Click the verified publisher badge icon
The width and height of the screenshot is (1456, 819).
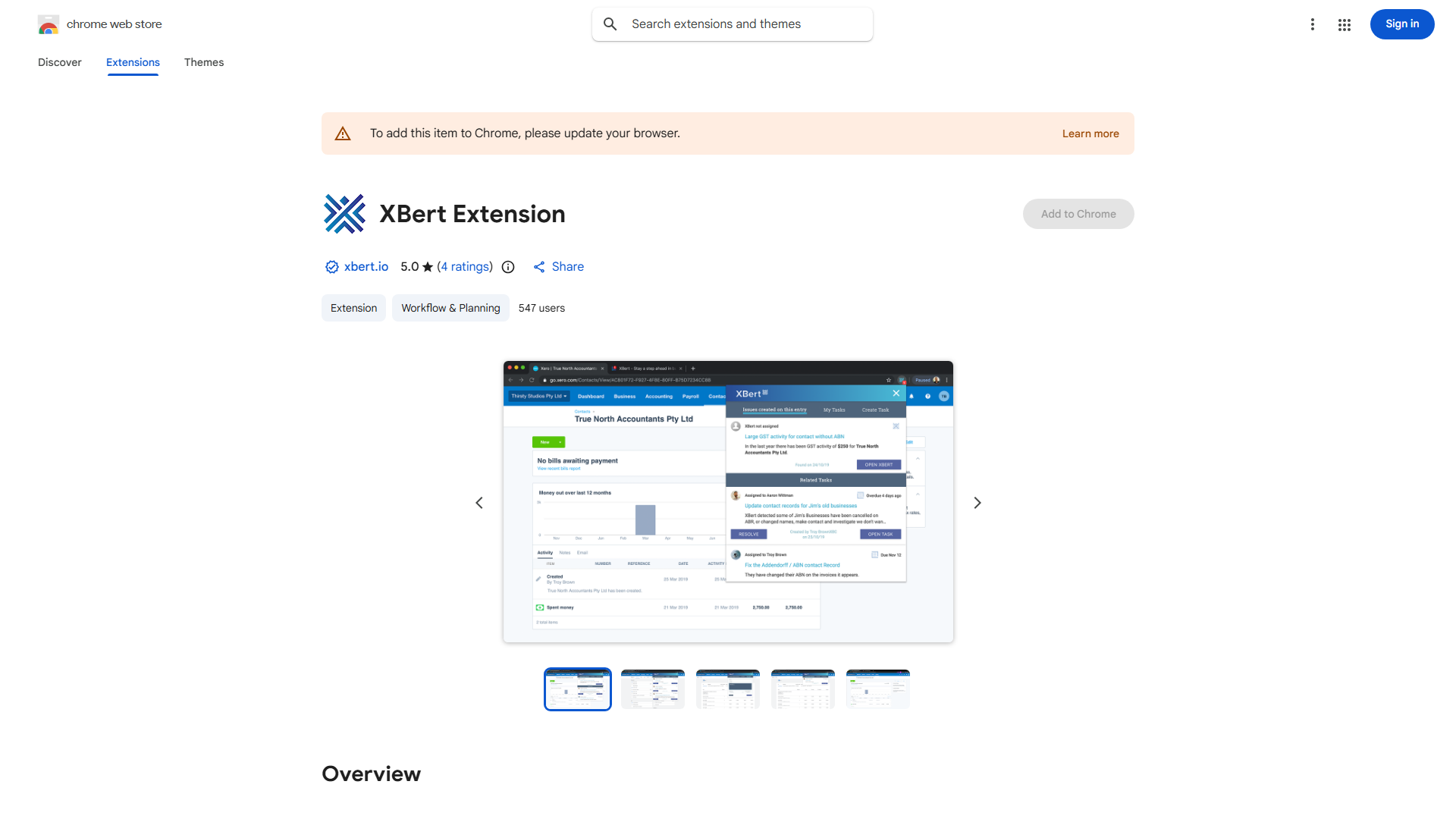pos(331,267)
